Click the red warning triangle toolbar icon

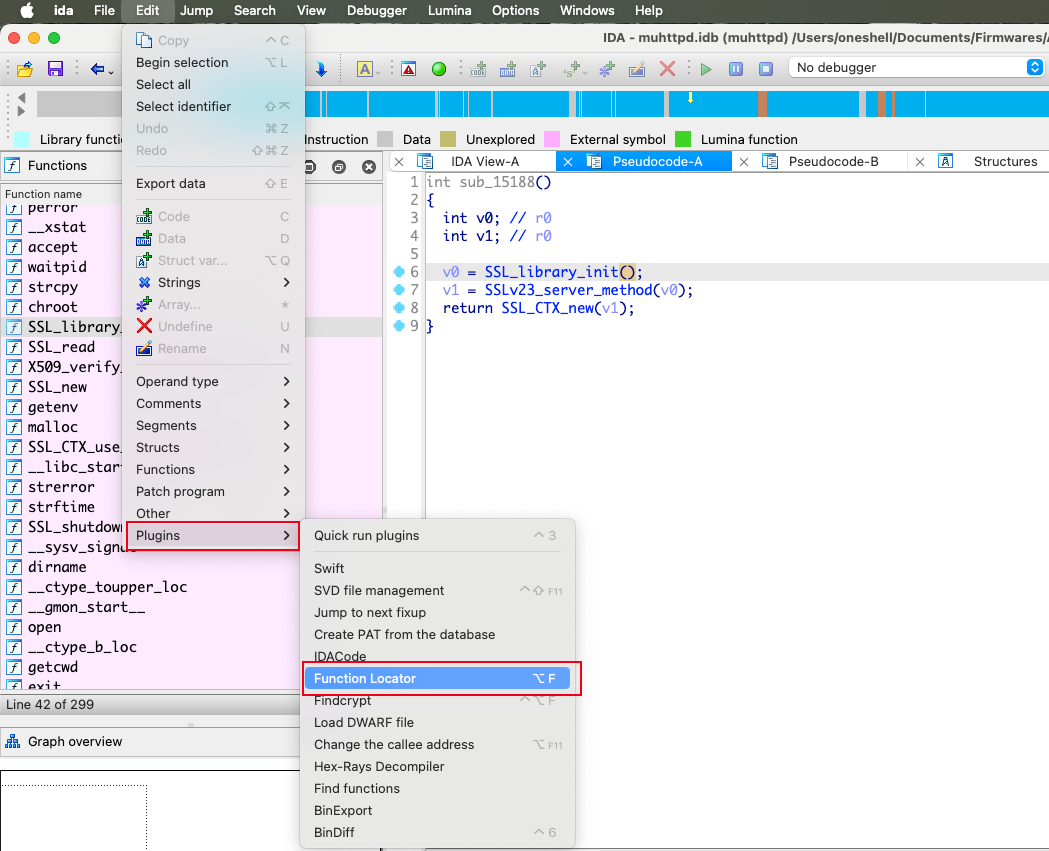pos(408,68)
